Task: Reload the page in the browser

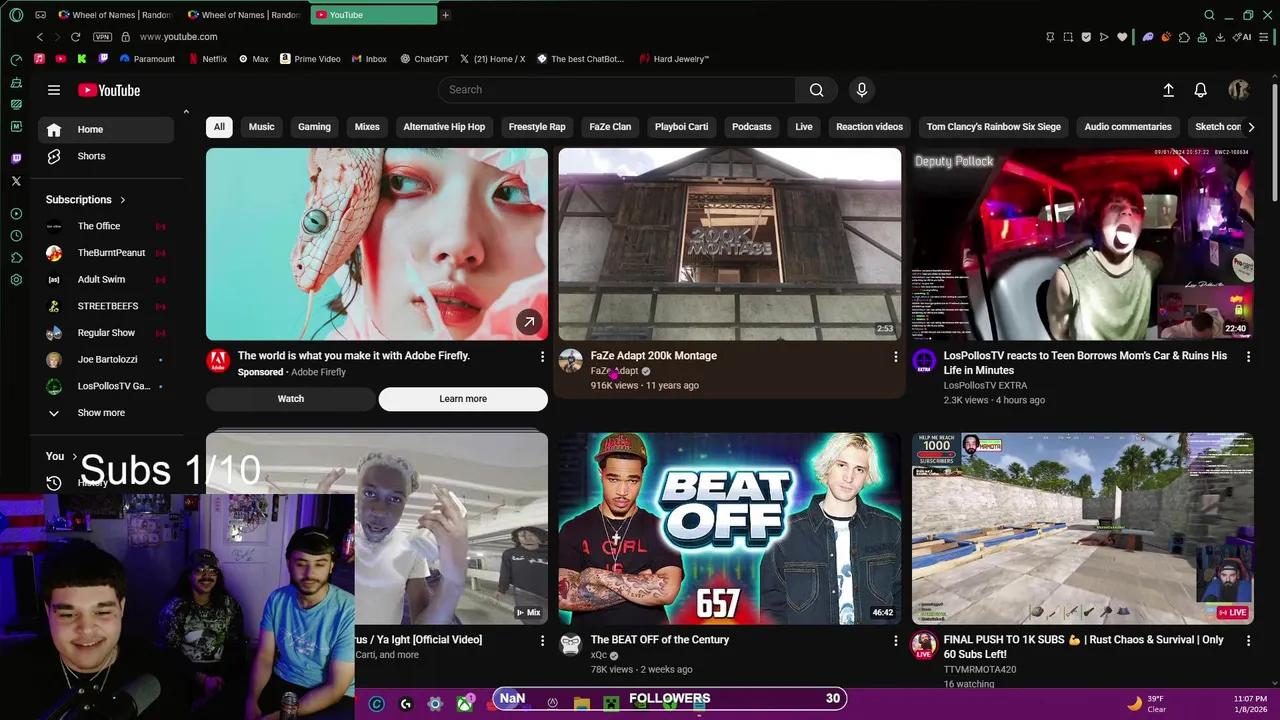Action: (x=75, y=37)
